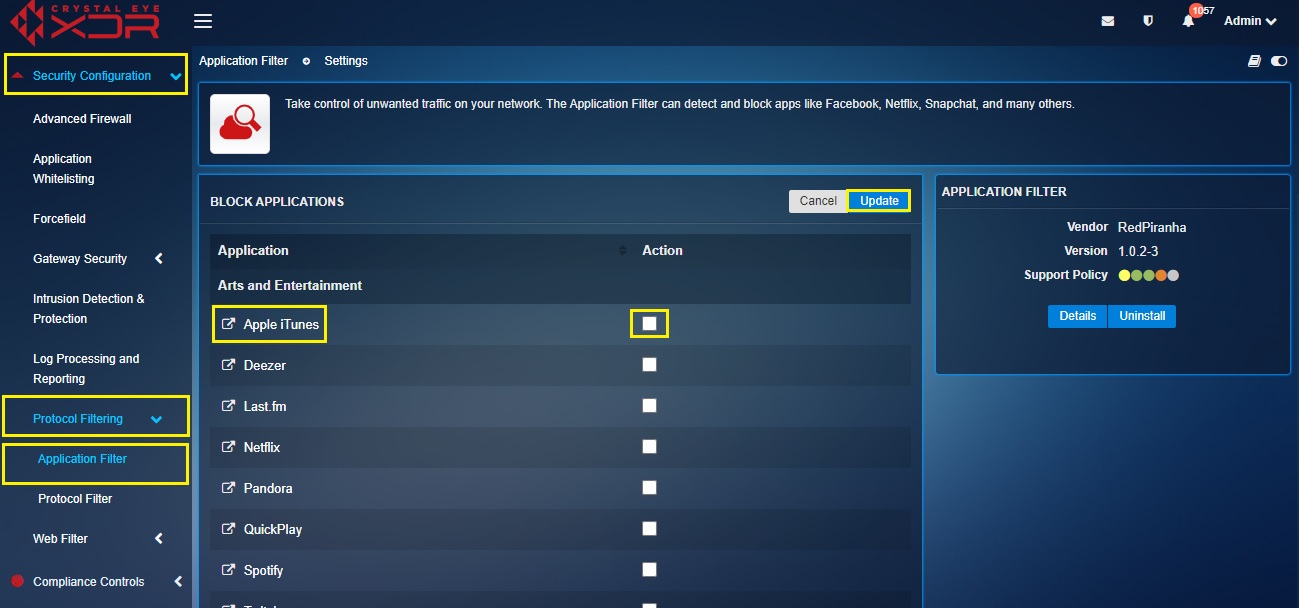Sort by the Application column sort arrows
The width and height of the screenshot is (1299, 608).
[x=623, y=251]
